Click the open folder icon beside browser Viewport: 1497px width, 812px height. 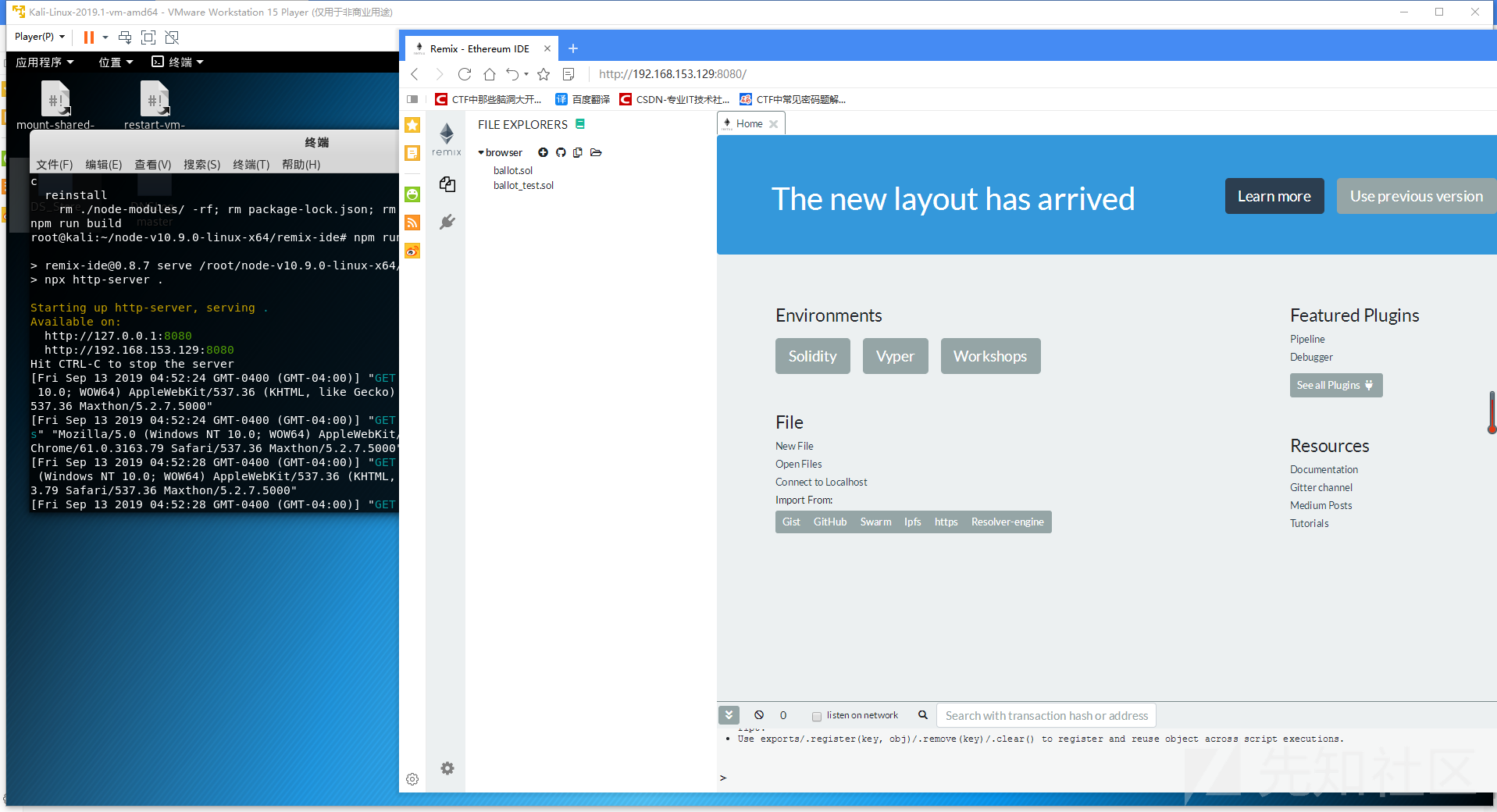tap(596, 152)
